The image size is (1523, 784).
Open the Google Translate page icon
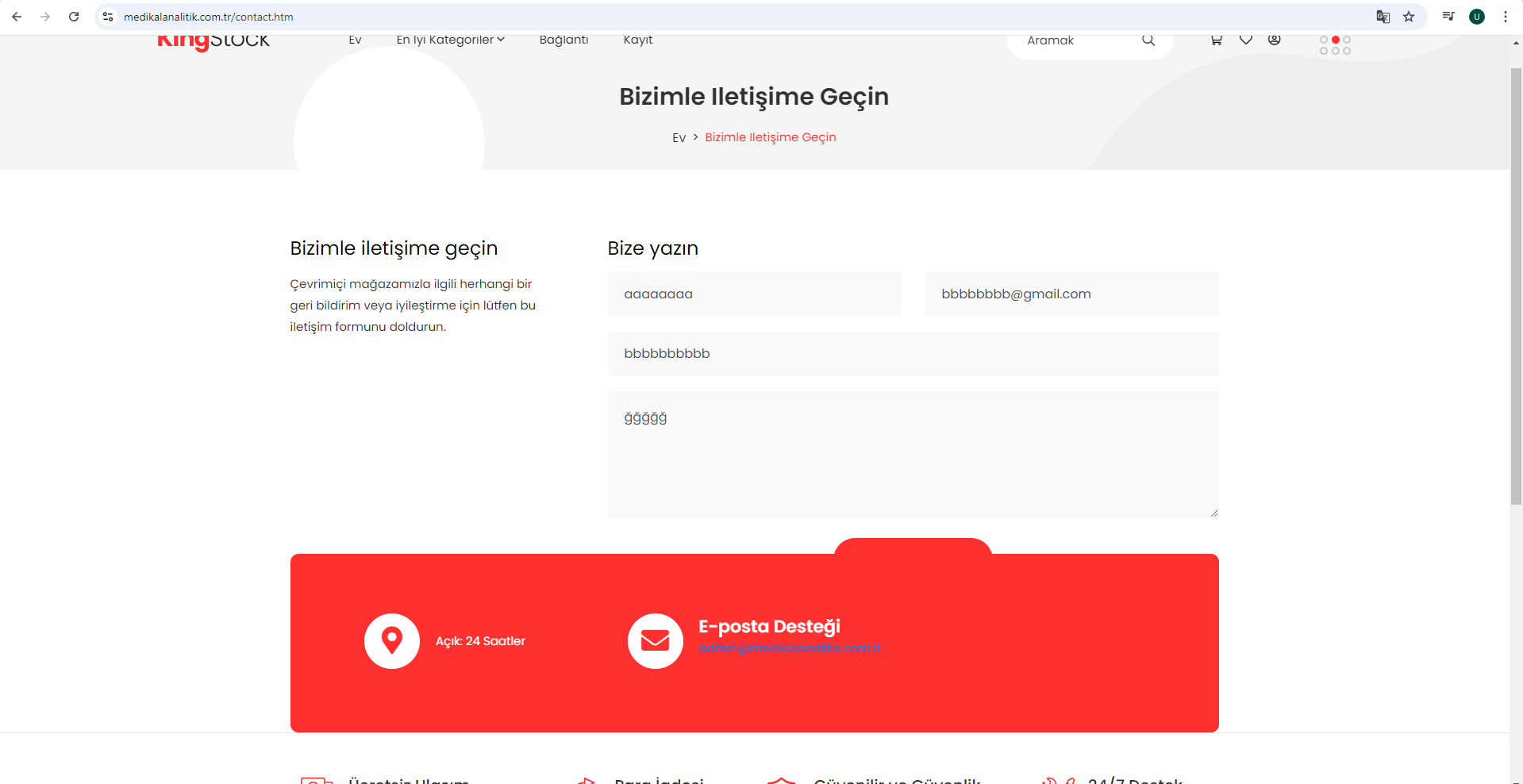1383,17
